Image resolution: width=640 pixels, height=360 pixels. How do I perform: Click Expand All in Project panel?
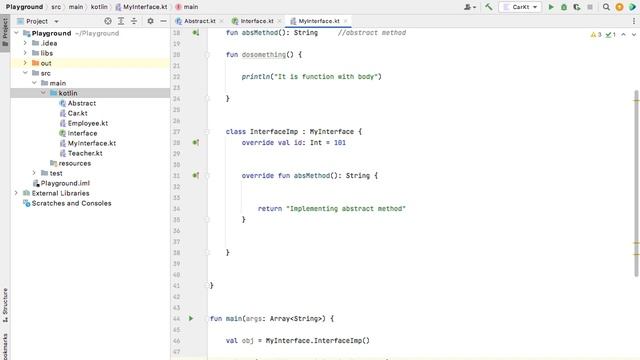coord(121,21)
